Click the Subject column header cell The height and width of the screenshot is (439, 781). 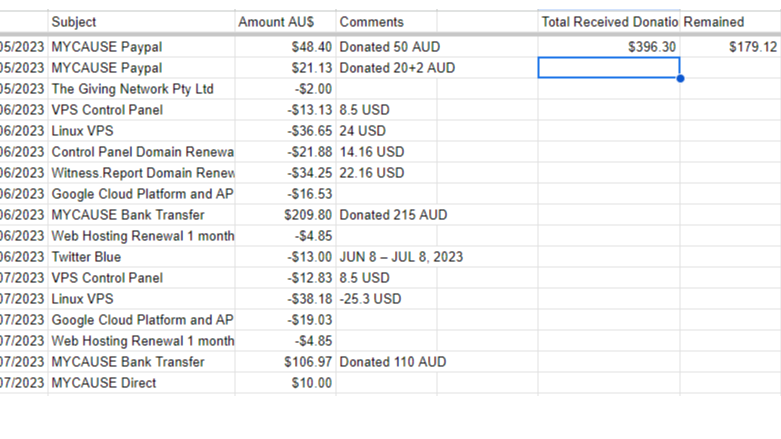[141, 22]
